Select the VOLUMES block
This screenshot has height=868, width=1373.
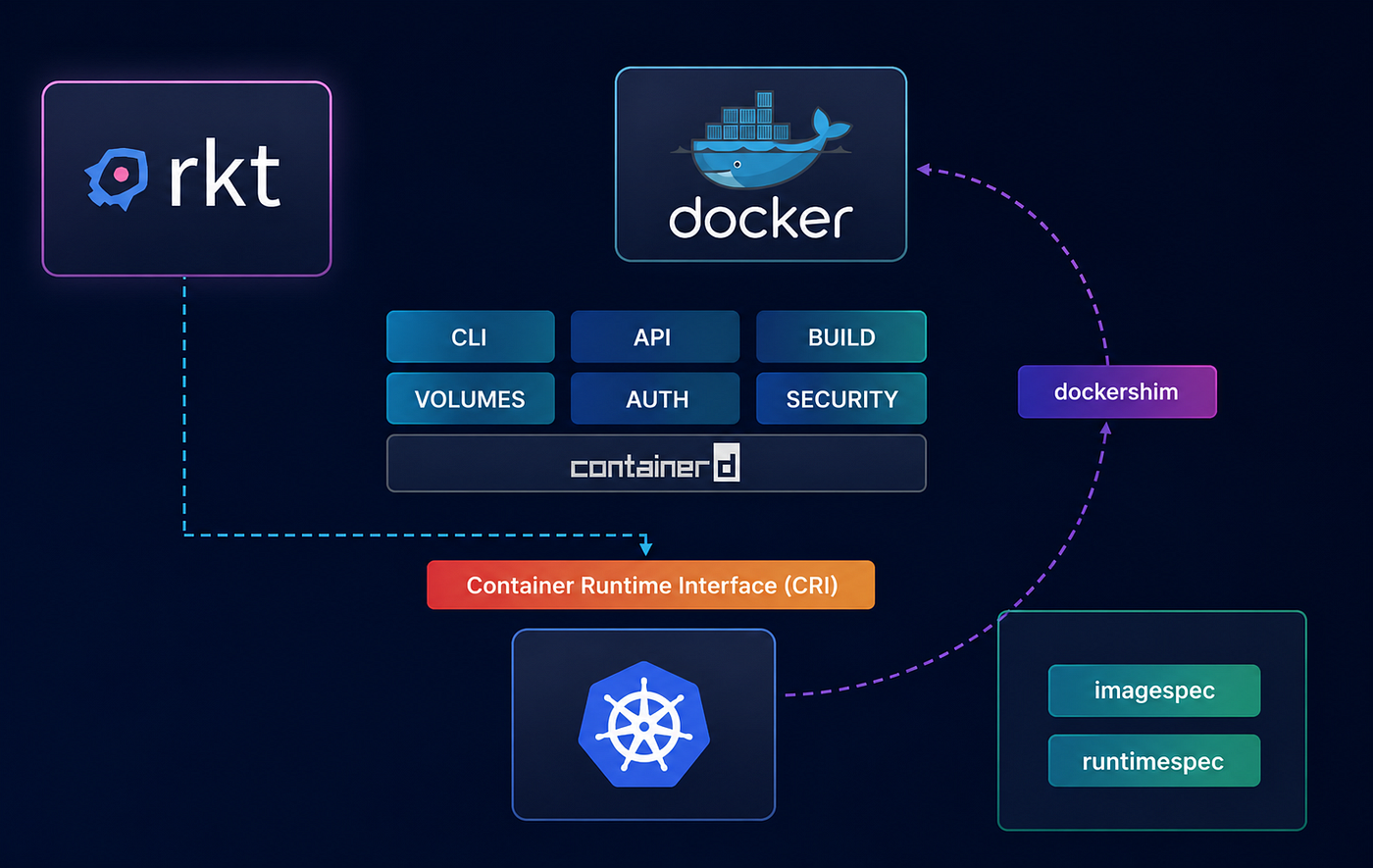click(471, 398)
